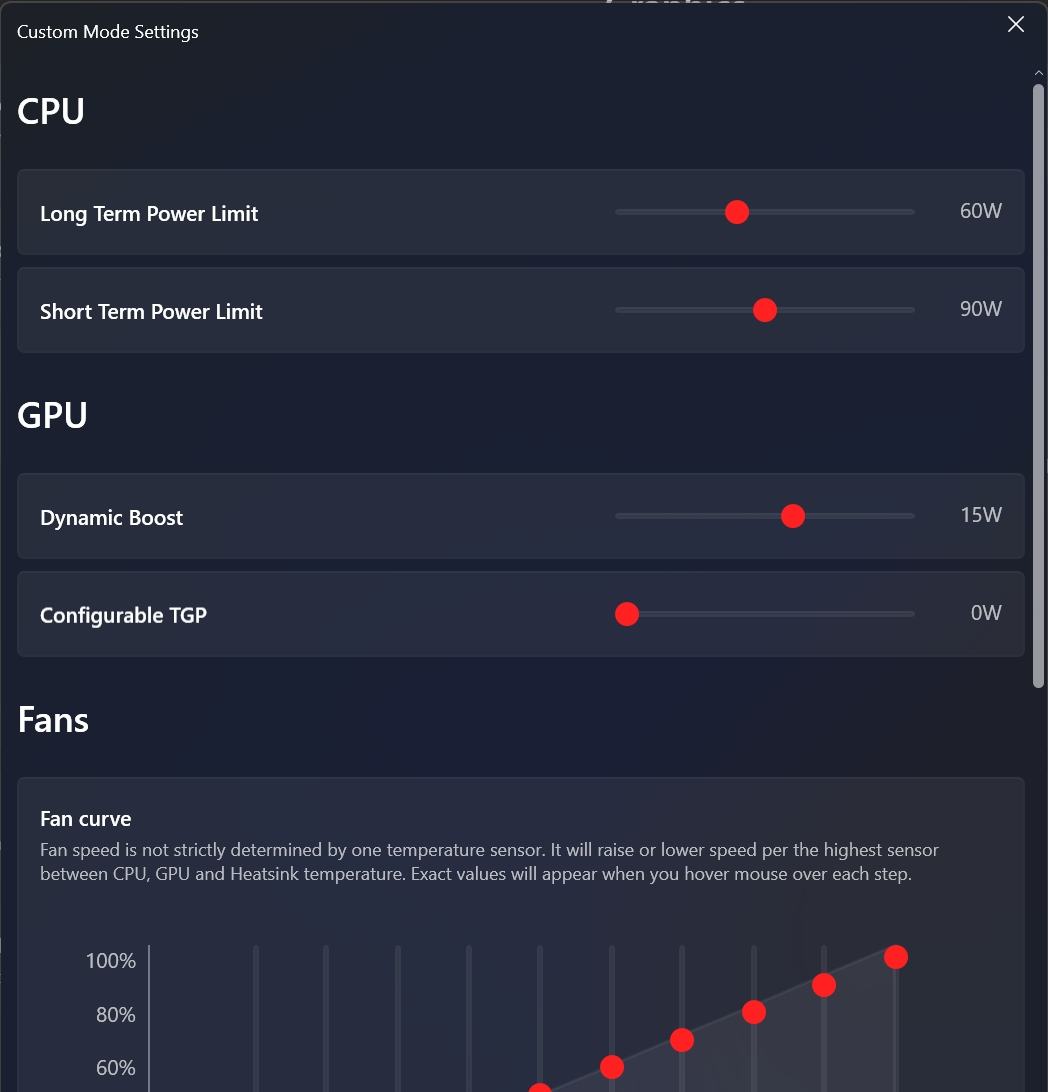Select the fan curve point near 90%
Image resolution: width=1048 pixels, height=1092 pixels.
pyautogui.click(x=824, y=985)
